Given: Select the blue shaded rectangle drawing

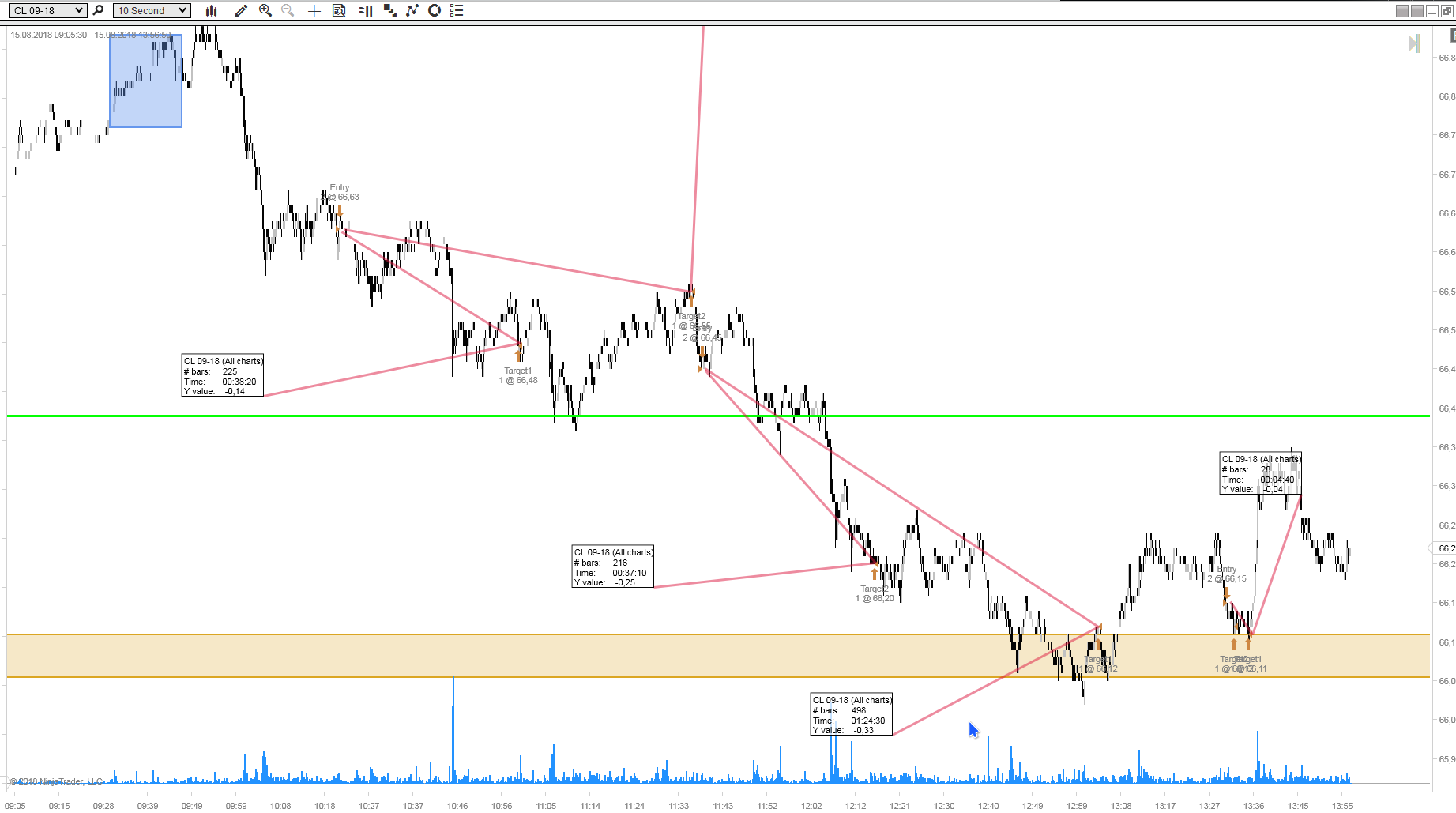Looking at the screenshot, I should coord(145,81).
